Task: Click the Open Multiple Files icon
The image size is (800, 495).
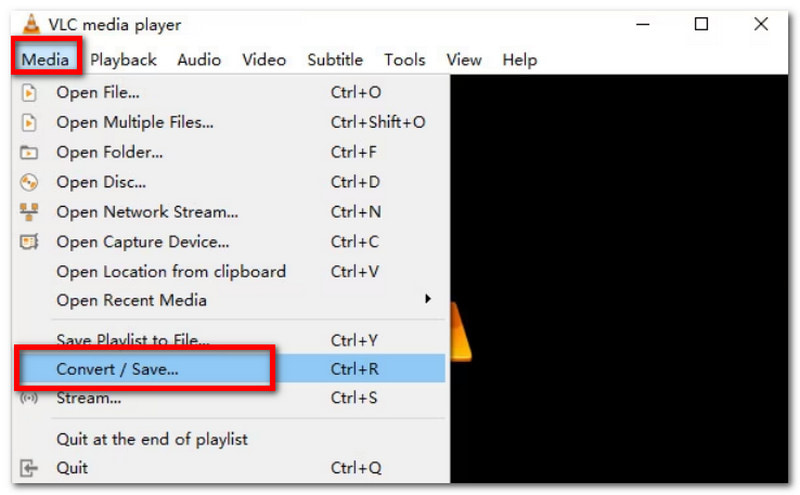Action: pos(29,122)
